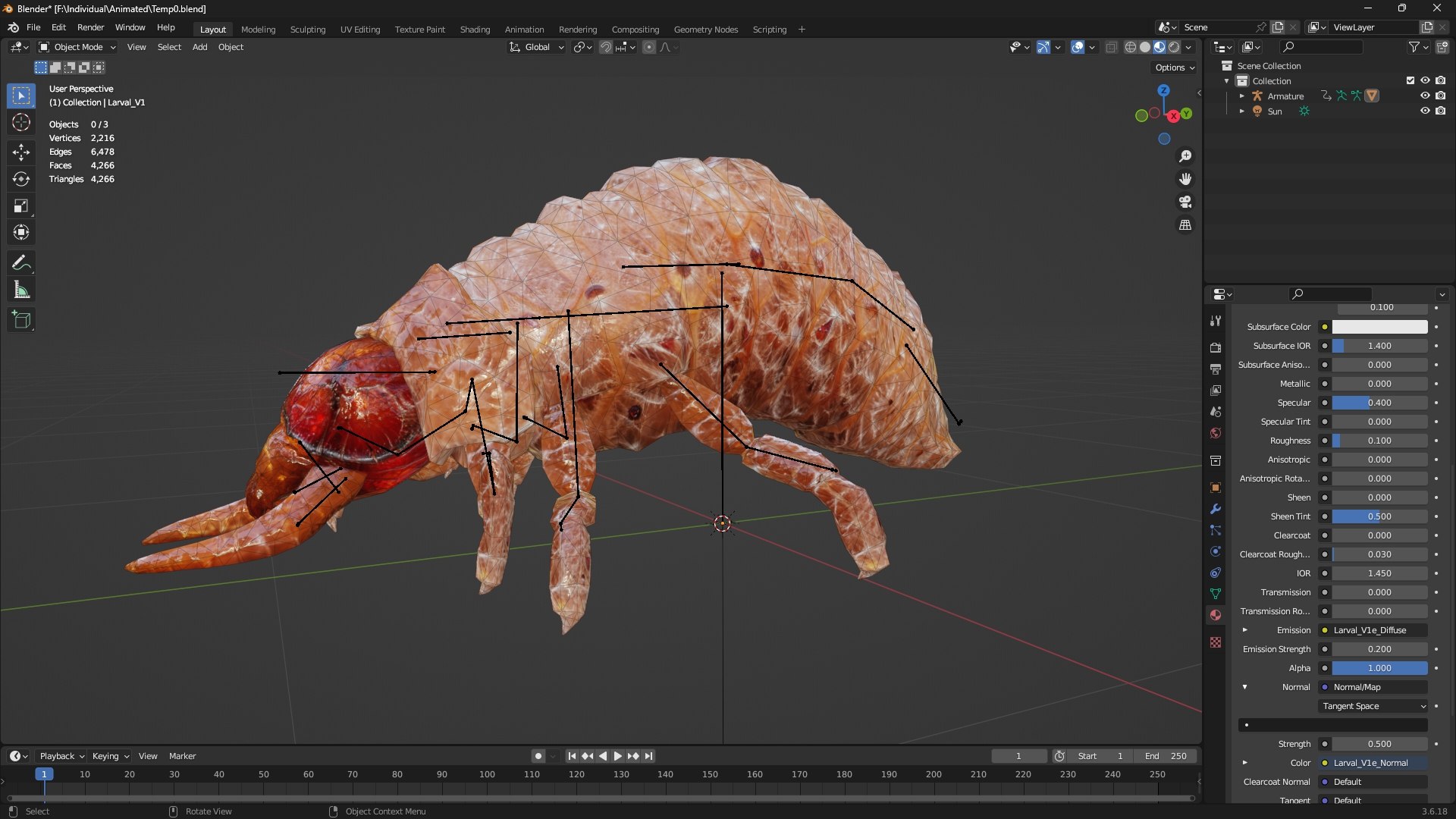Switch to Shading workspace tab

[x=475, y=30]
